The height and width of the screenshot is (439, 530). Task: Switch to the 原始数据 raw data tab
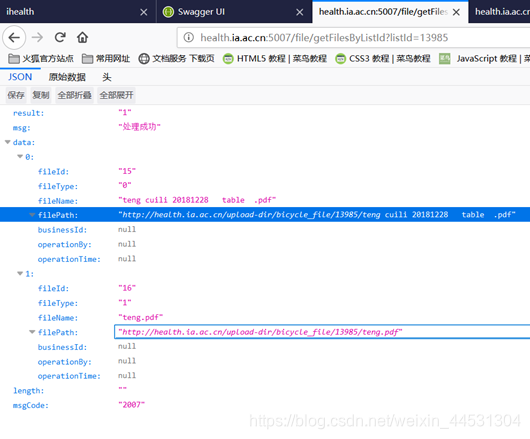click(67, 77)
